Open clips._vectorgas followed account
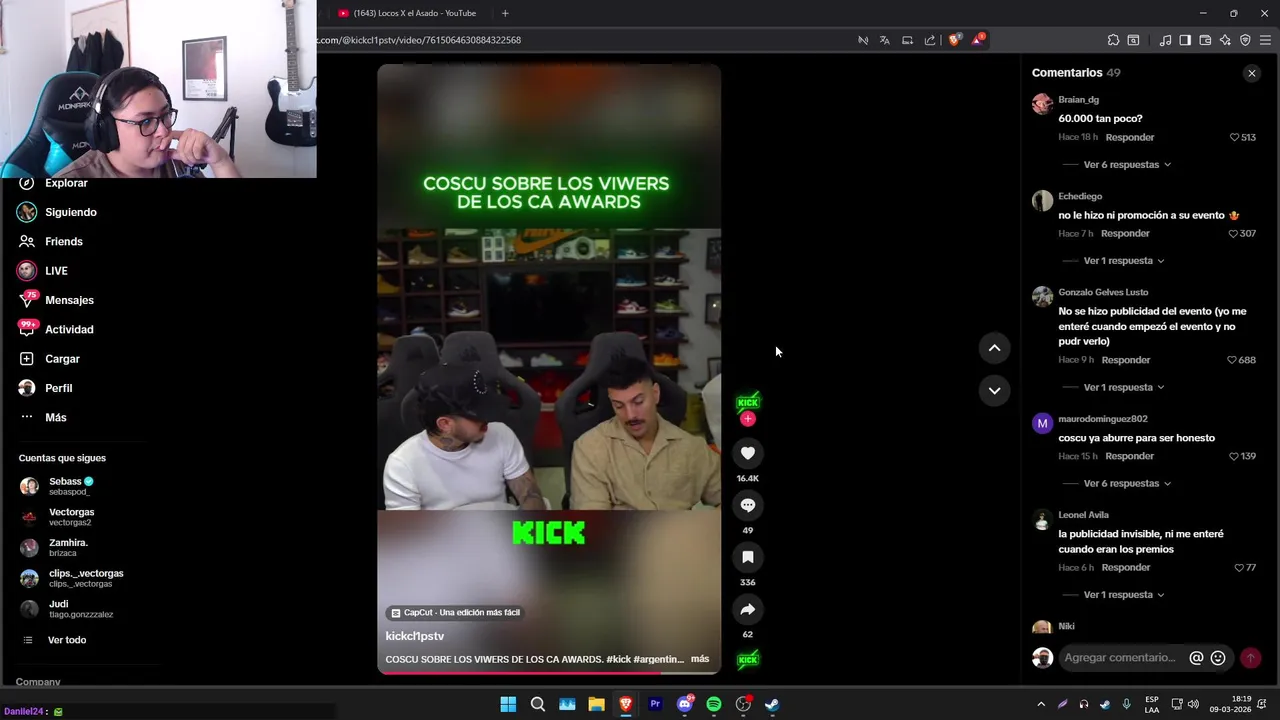This screenshot has height=720, width=1280. (x=86, y=578)
